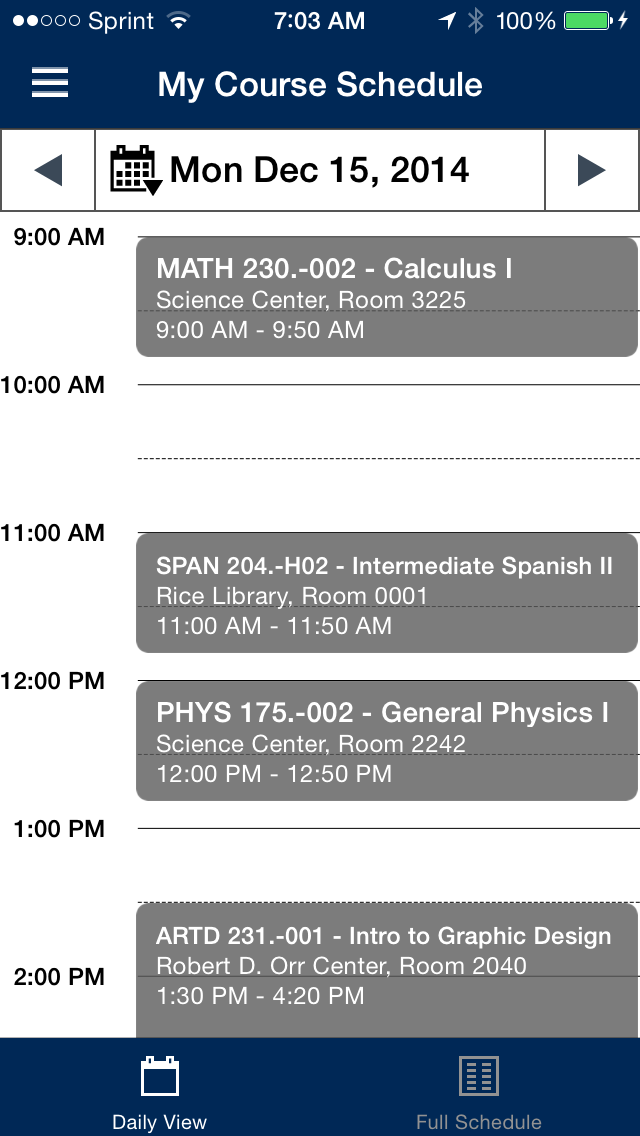Screen dimensions: 640x1136
Task: Tap the Daily View calendar icon
Action: (159, 1077)
